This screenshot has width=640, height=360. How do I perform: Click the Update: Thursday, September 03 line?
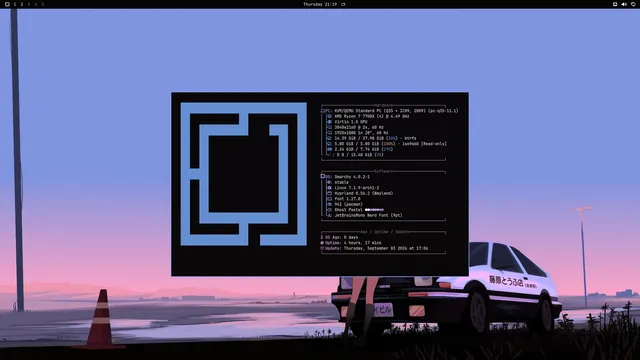pyautogui.click(x=374, y=248)
